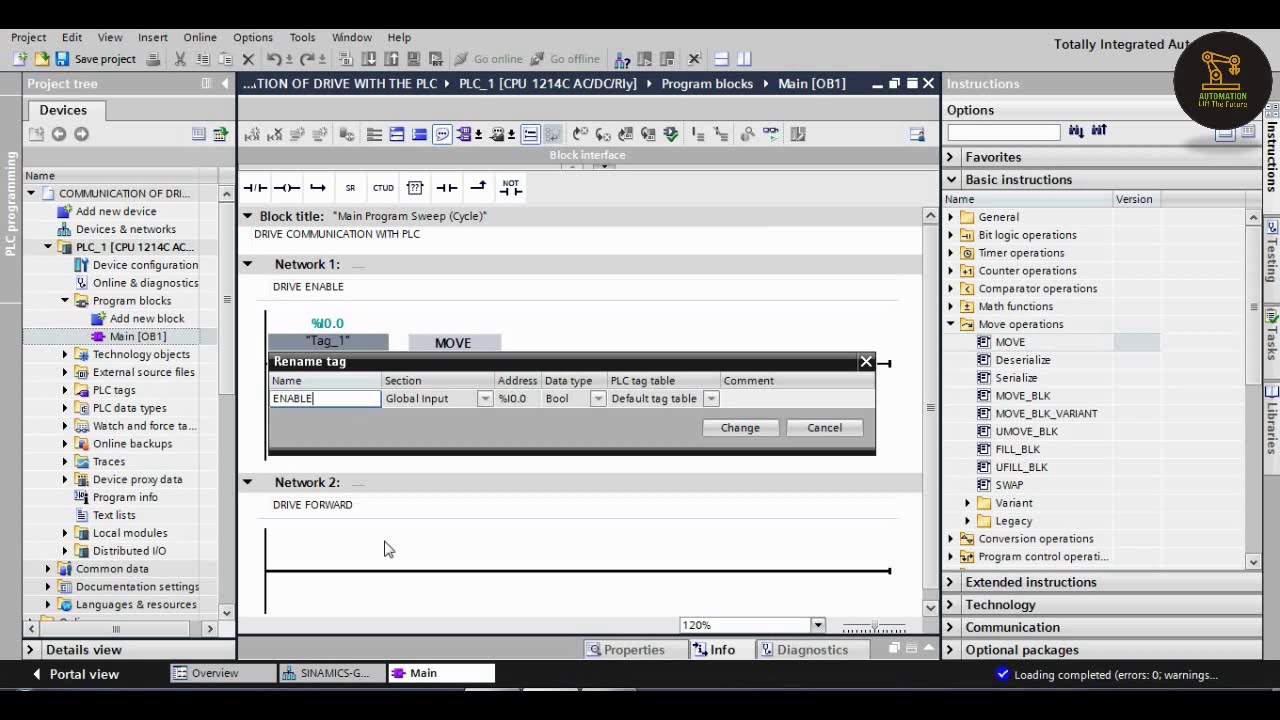The height and width of the screenshot is (720, 1280).
Task: Expand the Technology objects tree node
Action: point(65,354)
